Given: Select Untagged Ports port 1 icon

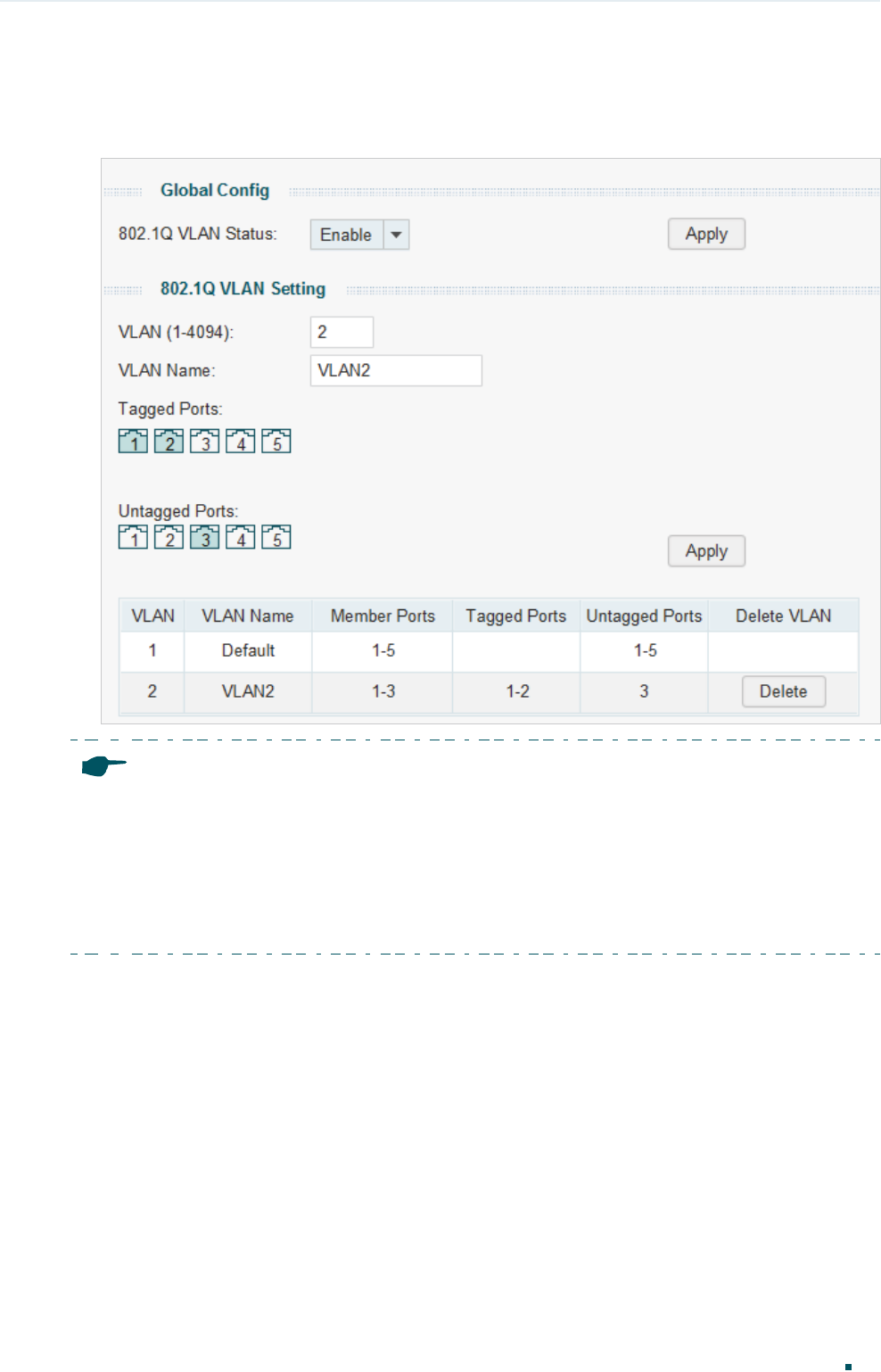Looking at the screenshot, I should [133, 537].
